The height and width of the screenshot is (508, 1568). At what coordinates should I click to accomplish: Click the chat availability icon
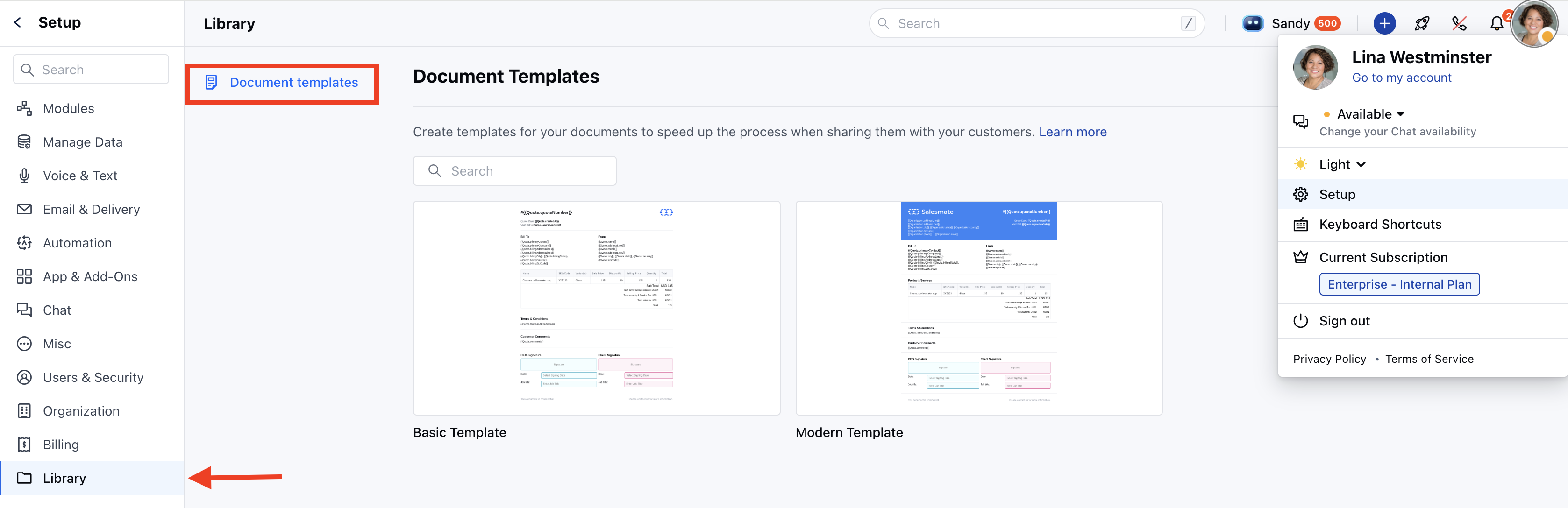click(1300, 122)
